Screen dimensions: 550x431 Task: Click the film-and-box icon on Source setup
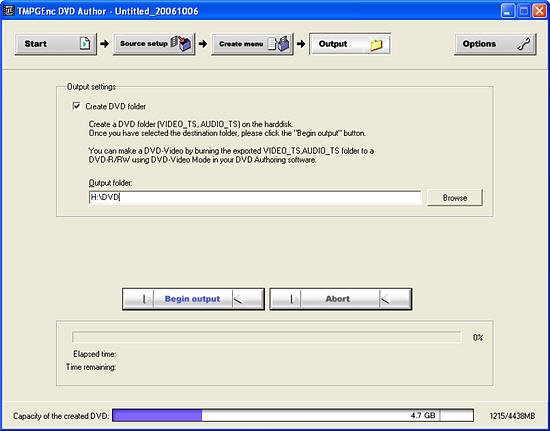click(x=182, y=44)
